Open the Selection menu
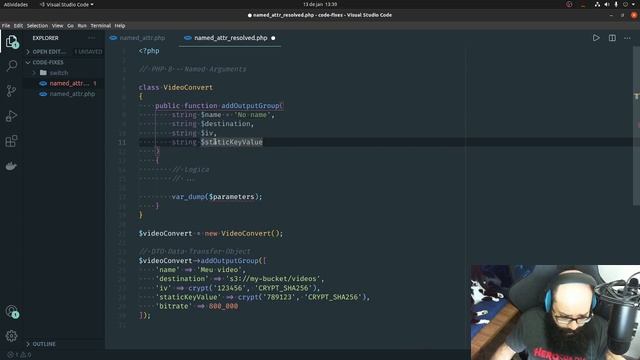The image size is (640, 360). (37, 26)
